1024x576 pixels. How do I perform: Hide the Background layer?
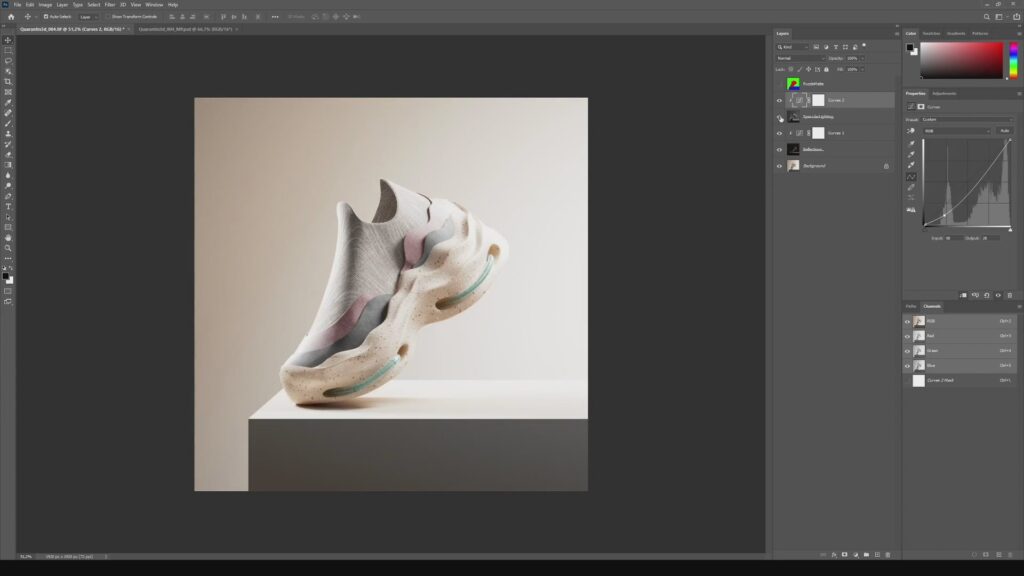(x=779, y=166)
